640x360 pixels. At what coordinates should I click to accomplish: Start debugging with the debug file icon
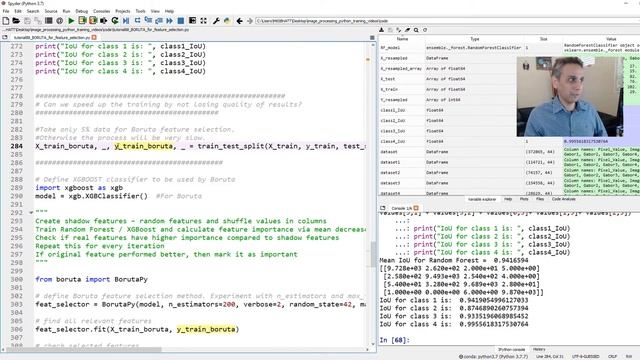(x=126, y=21)
